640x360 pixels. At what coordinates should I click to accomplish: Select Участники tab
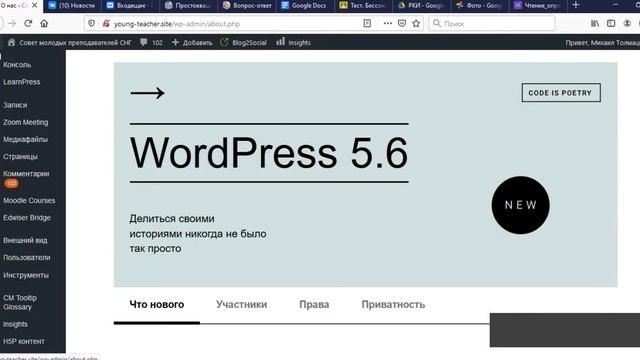[x=242, y=304]
